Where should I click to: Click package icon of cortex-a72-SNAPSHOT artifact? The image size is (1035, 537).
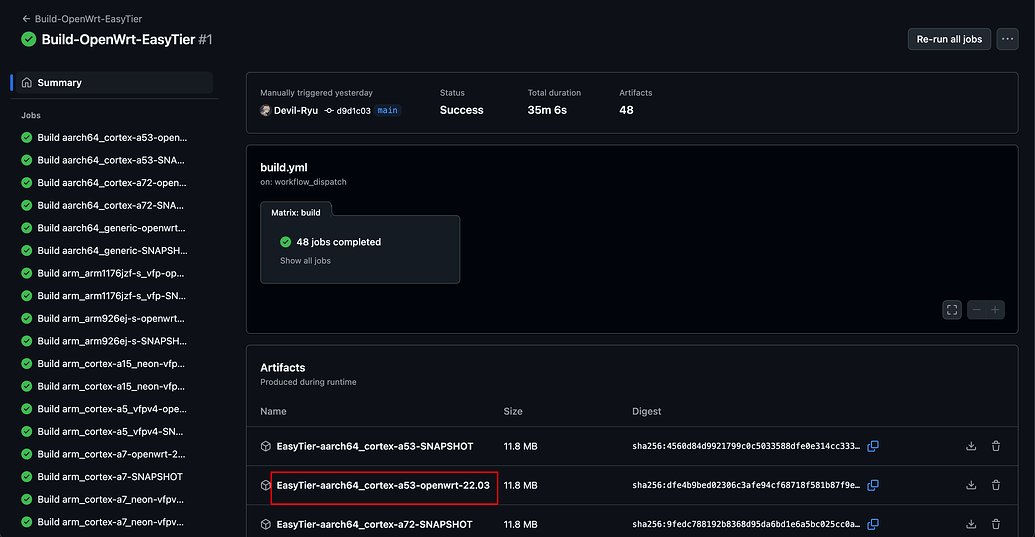265,524
